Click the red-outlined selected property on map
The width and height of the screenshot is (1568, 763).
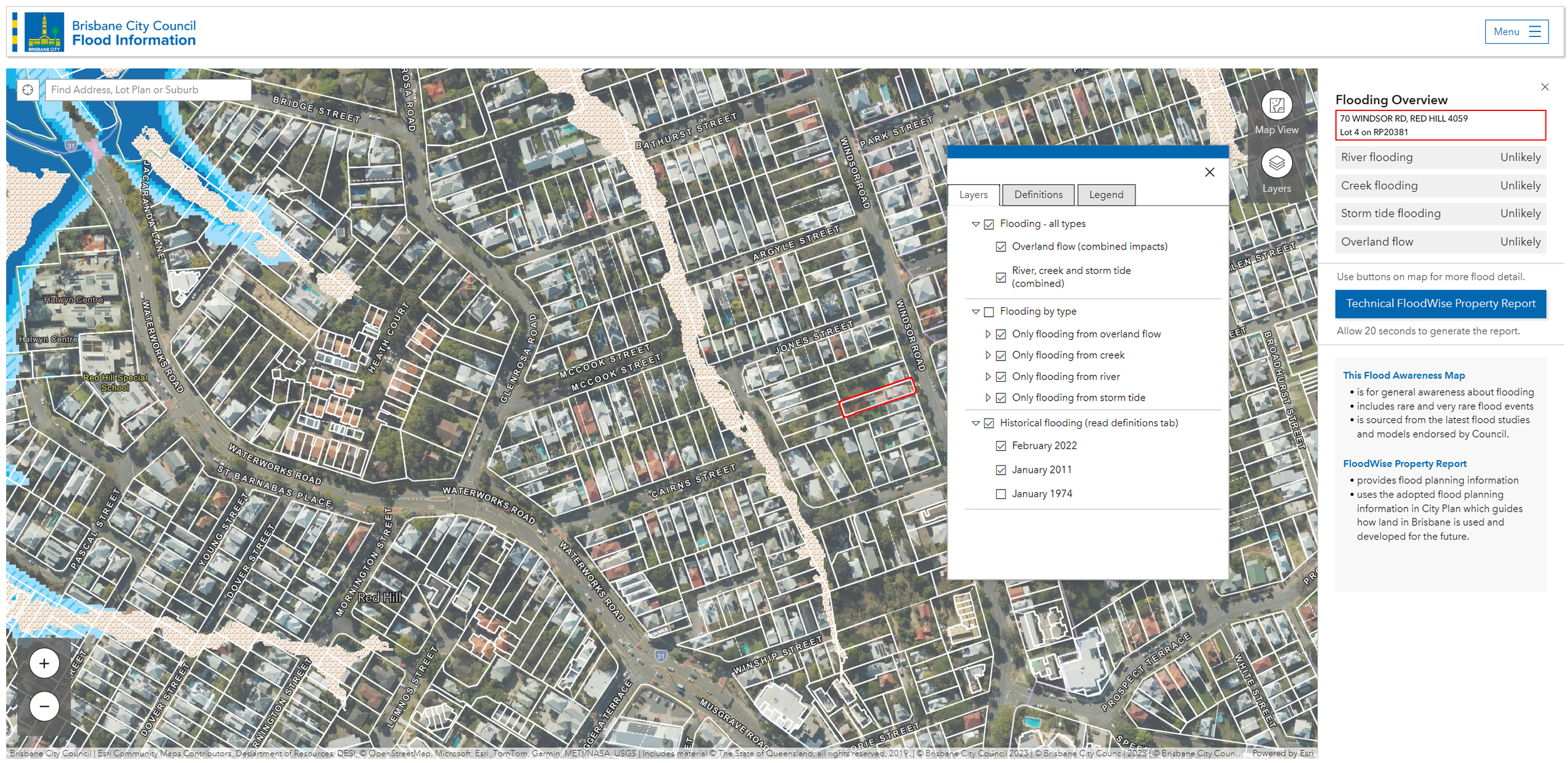coord(877,397)
